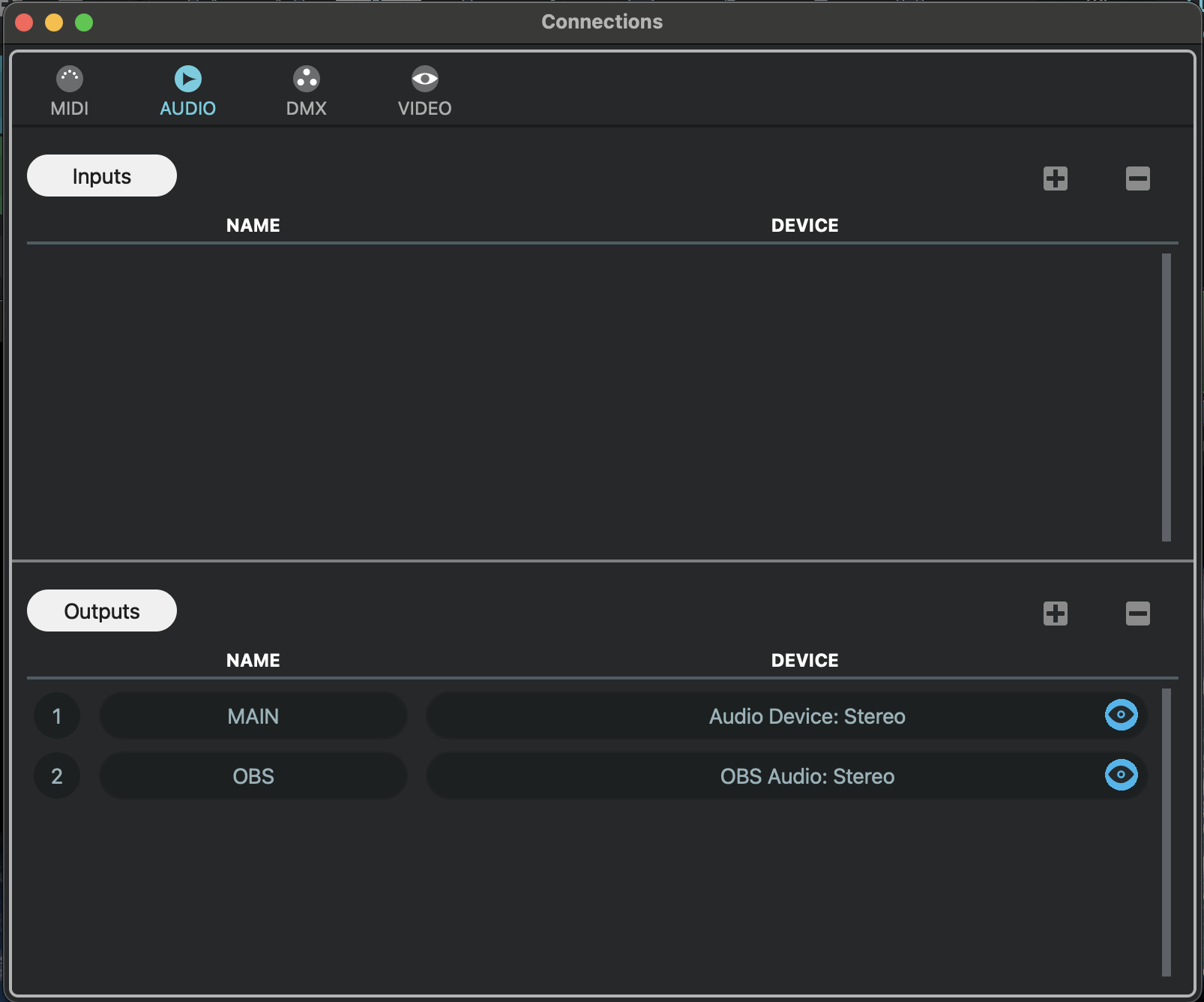Screen dimensions: 1204x1002
Task: Edit the MAIN output name field
Action: 253,716
